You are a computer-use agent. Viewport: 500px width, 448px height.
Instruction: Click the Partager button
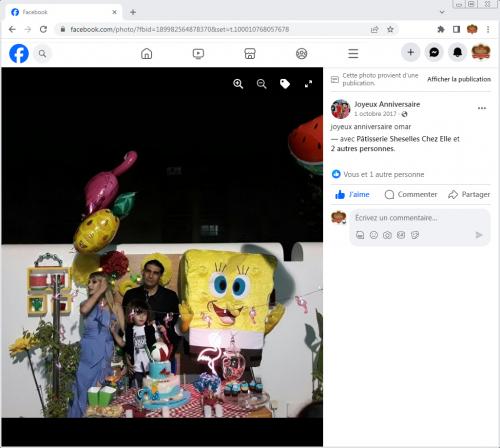click(x=469, y=194)
